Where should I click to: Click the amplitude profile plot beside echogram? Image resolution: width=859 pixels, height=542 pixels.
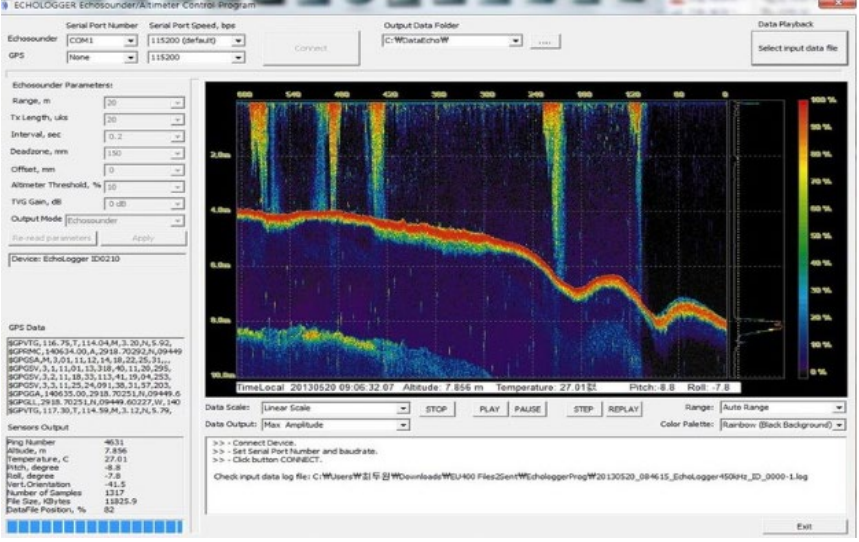tap(758, 239)
